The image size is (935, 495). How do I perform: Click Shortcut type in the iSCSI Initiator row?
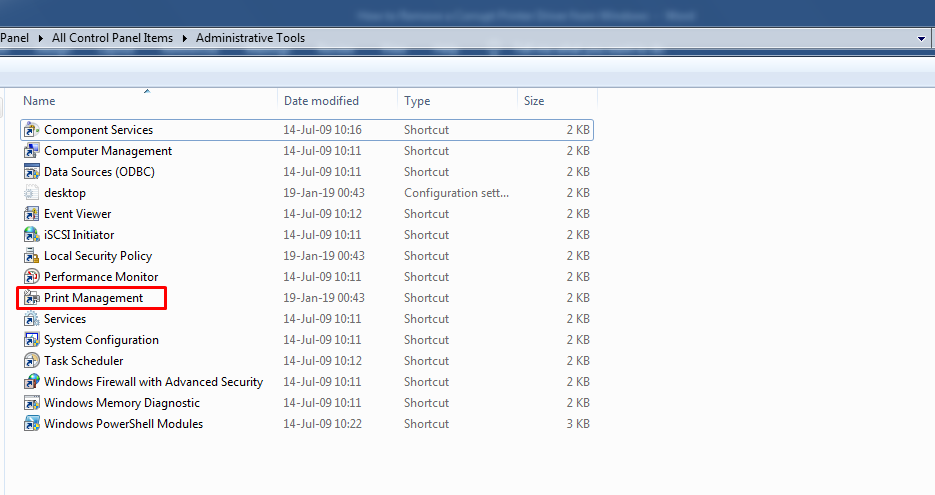click(426, 234)
